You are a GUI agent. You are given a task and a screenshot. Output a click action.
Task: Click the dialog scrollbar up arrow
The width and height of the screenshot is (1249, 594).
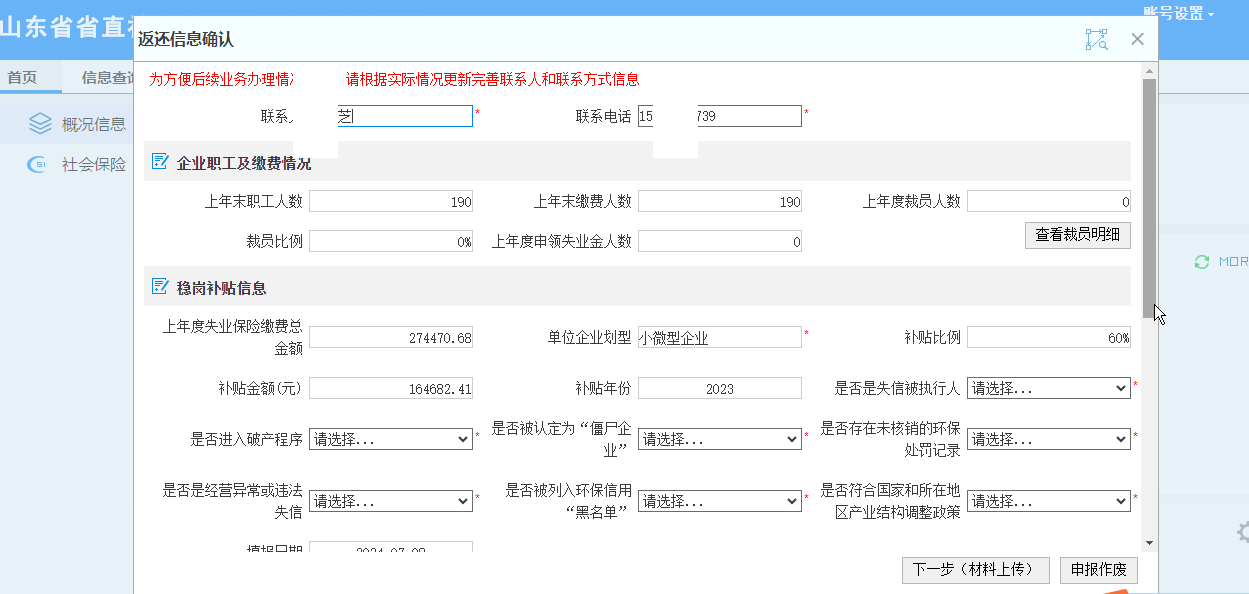[1149, 71]
